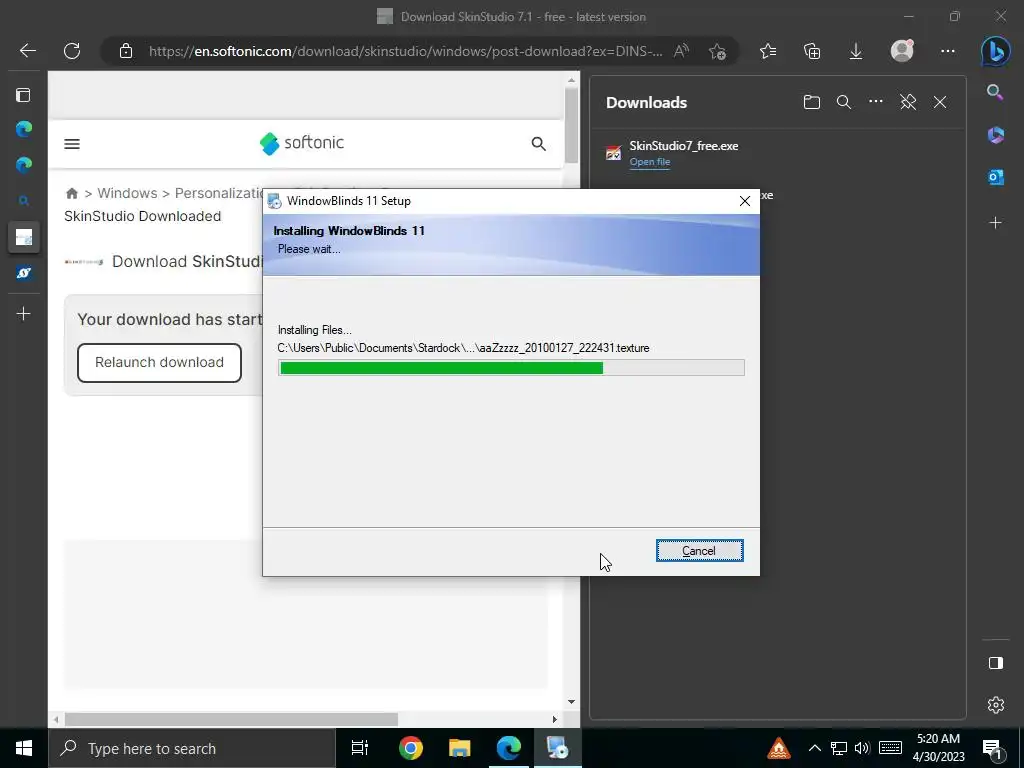1024x768 pixels.
Task: Open the Edge sidebar search icon
Action: click(995, 93)
